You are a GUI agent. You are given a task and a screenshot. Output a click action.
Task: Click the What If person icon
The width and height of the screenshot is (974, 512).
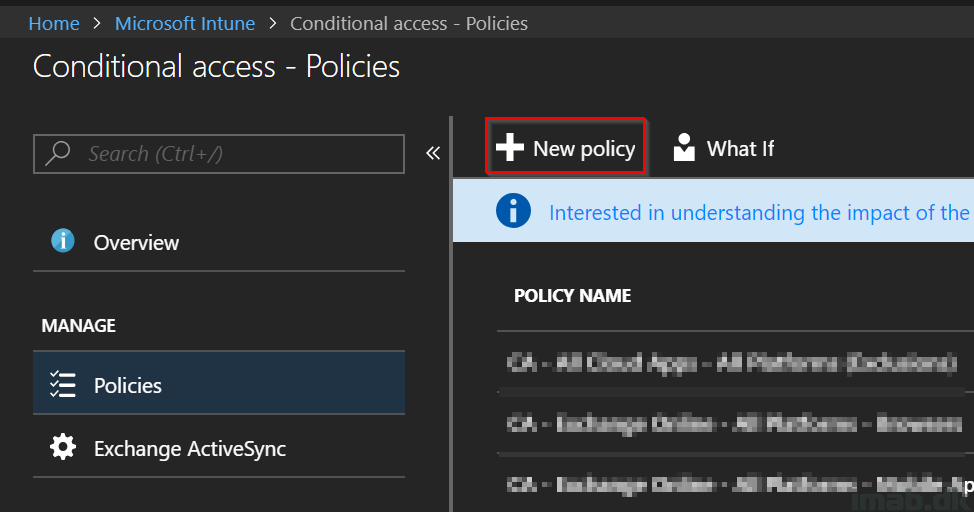(x=684, y=147)
